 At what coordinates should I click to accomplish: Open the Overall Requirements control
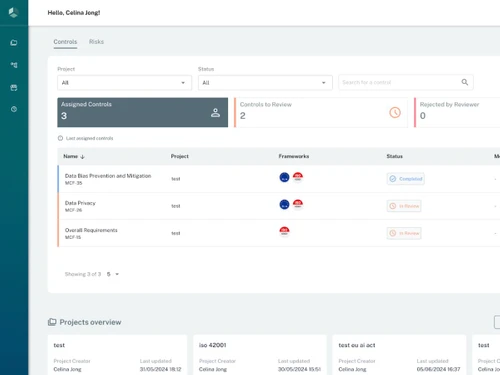(x=91, y=230)
